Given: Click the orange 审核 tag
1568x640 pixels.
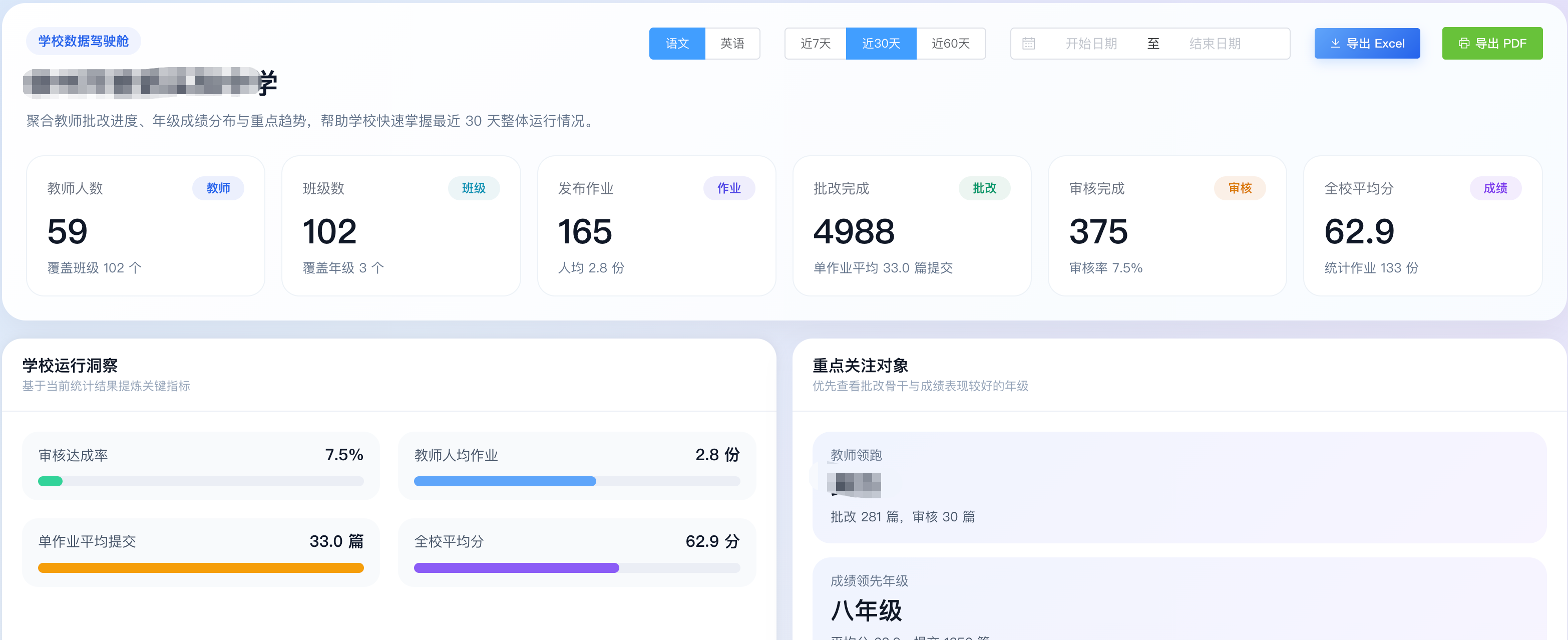Looking at the screenshot, I should (1240, 188).
